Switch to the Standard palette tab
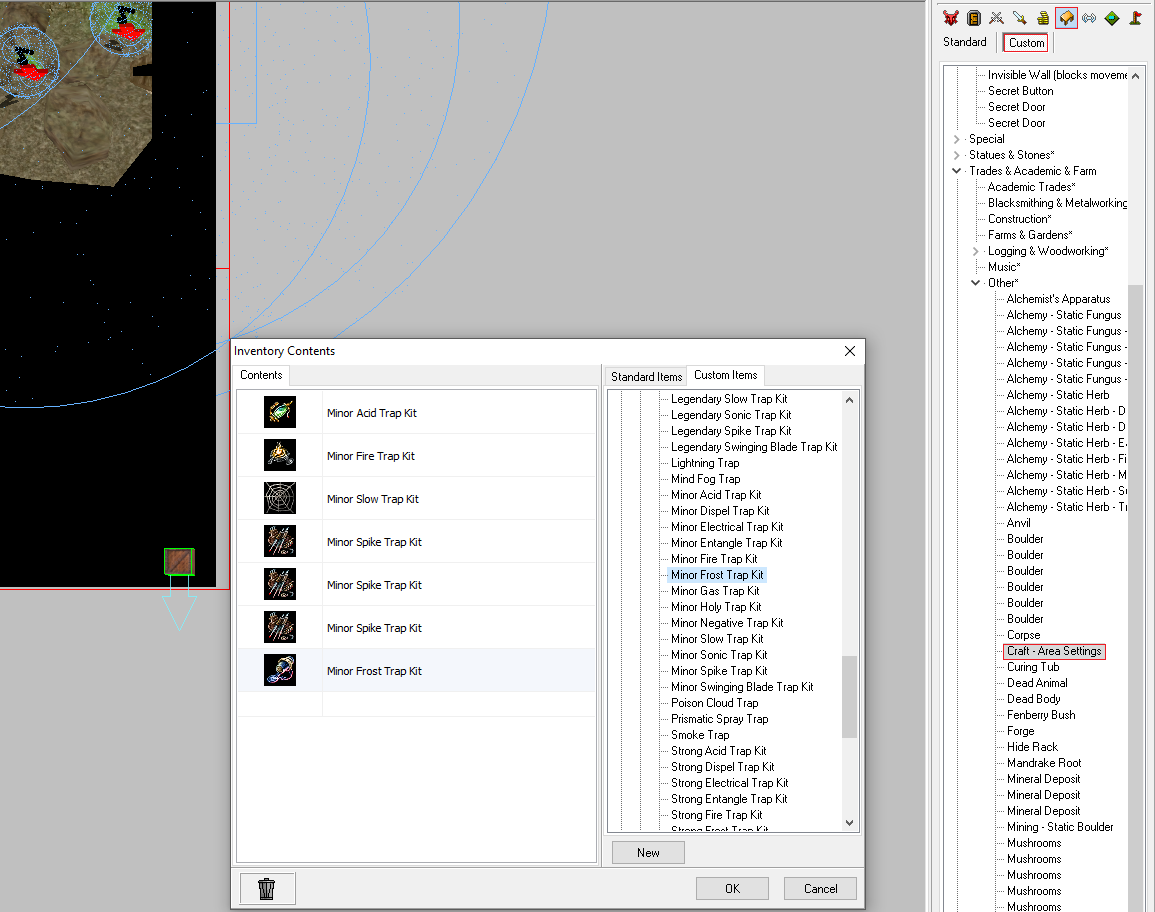The height and width of the screenshot is (912, 1155). click(965, 42)
